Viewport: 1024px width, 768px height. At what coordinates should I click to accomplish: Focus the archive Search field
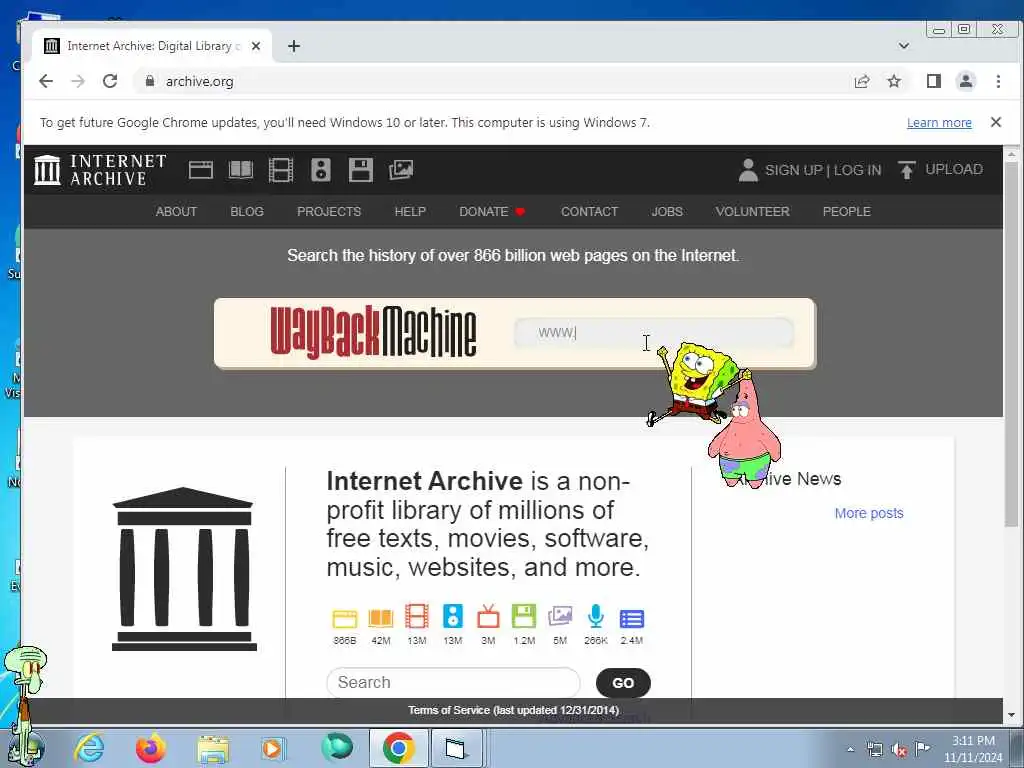[x=453, y=682]
